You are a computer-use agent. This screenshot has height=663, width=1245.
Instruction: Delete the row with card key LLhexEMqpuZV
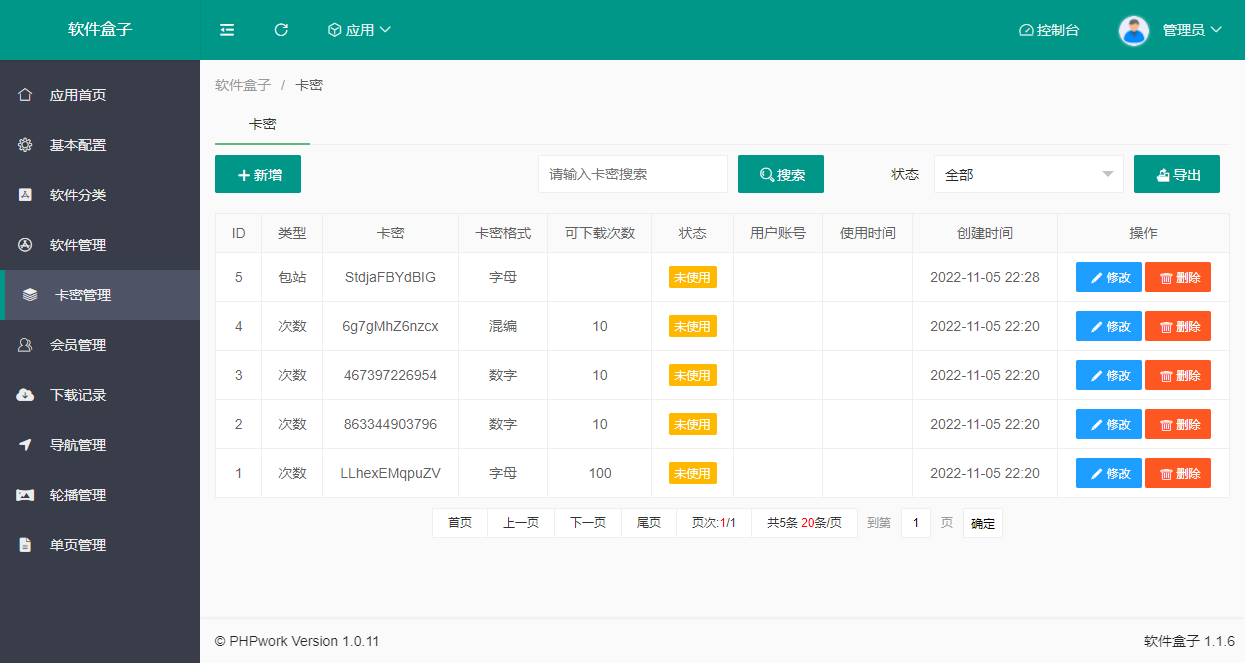(1177, 473)
